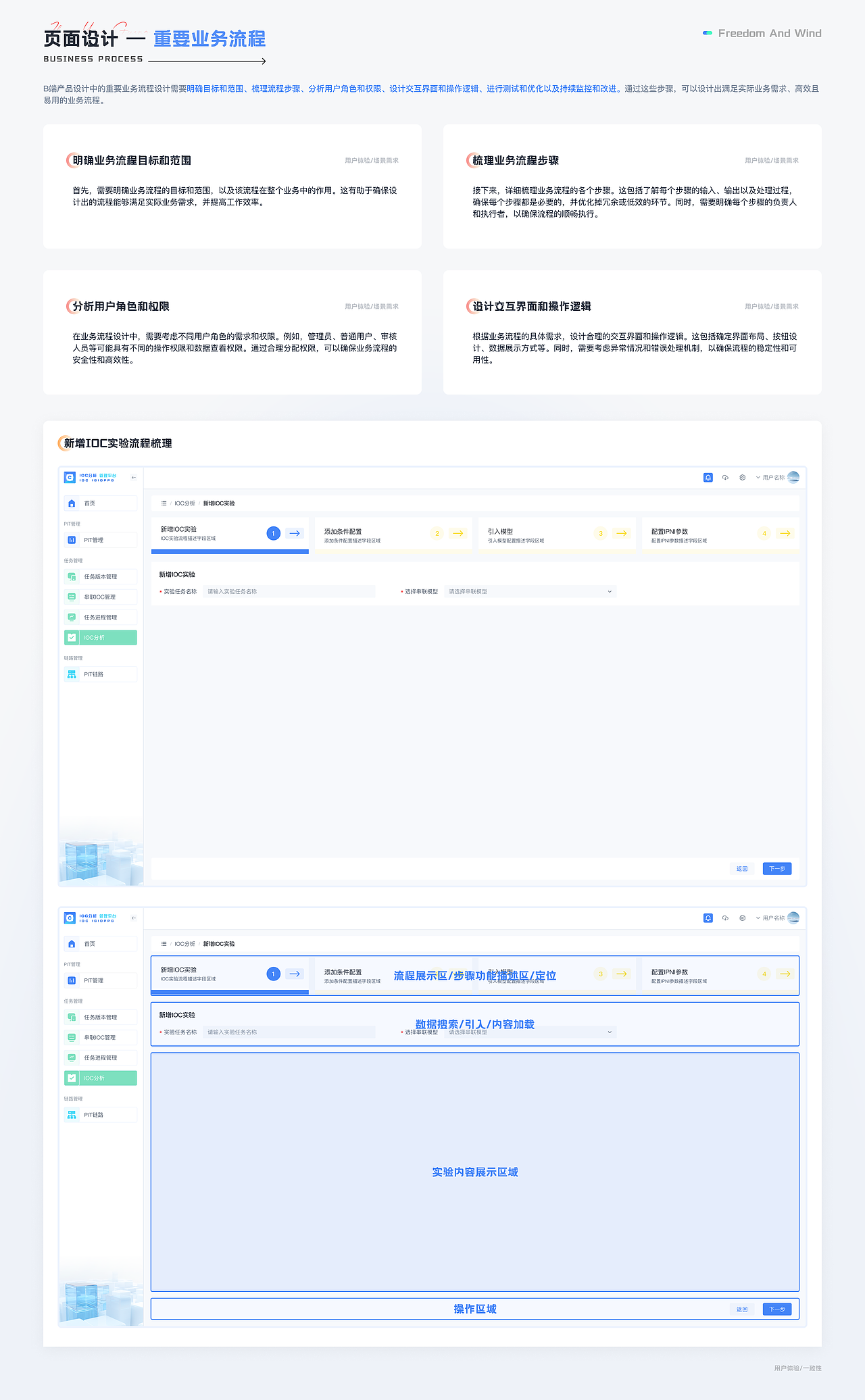865x1400 pixels.
Task: Click 下一步 button in annotated mockup
Action: [x=777, y=1309]
